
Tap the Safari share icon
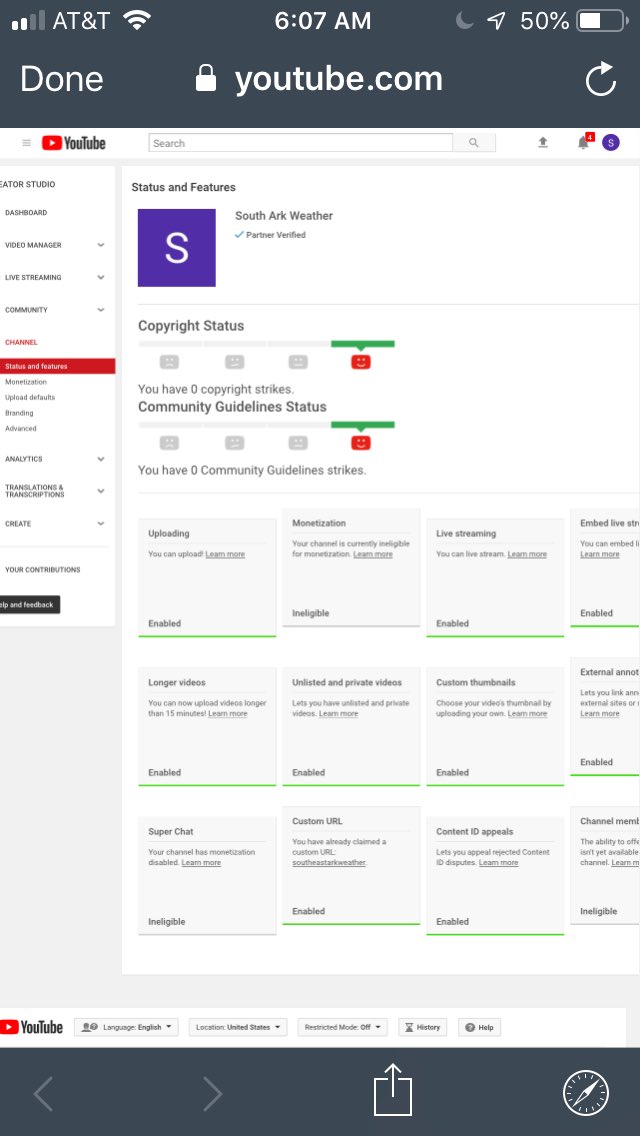pos(393,1088)
